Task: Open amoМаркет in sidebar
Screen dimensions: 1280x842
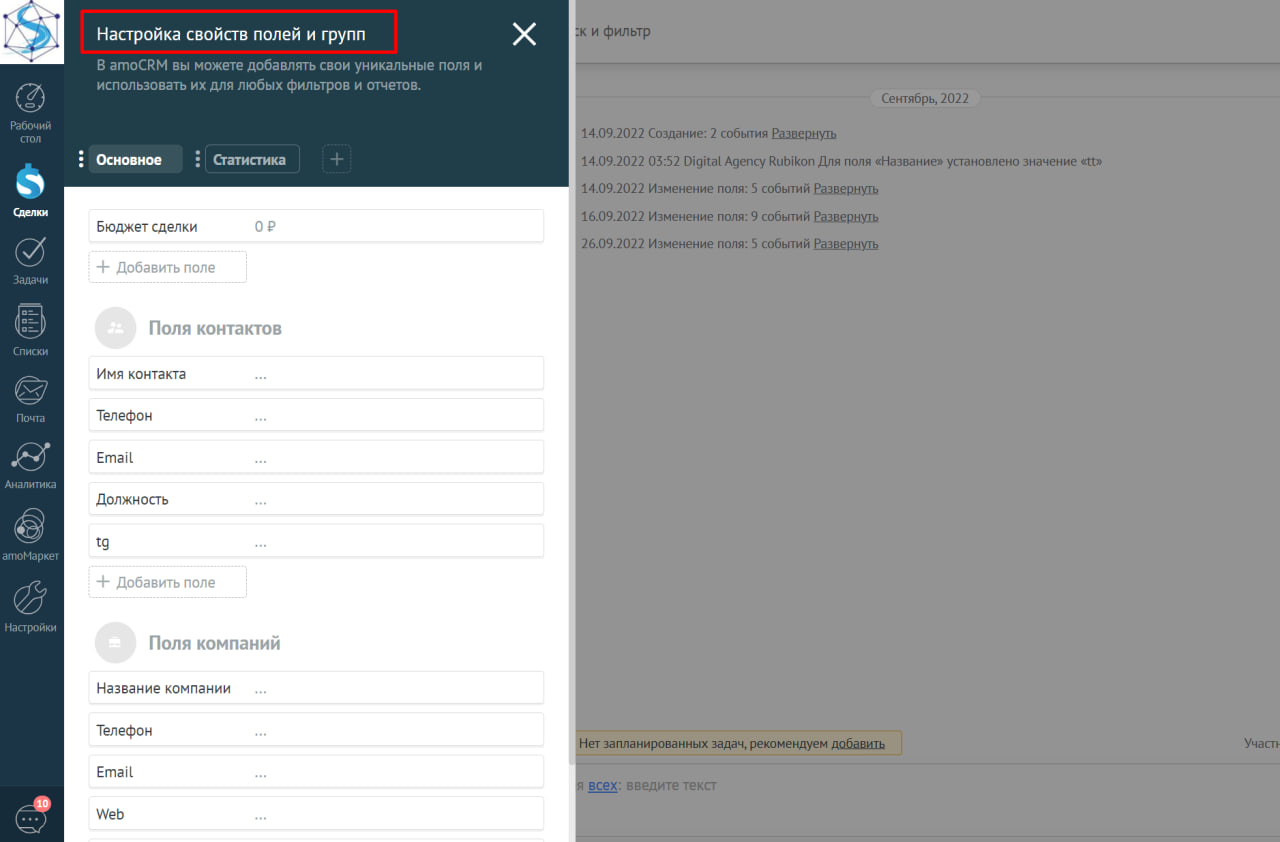Action: click(x=31, y=536)
